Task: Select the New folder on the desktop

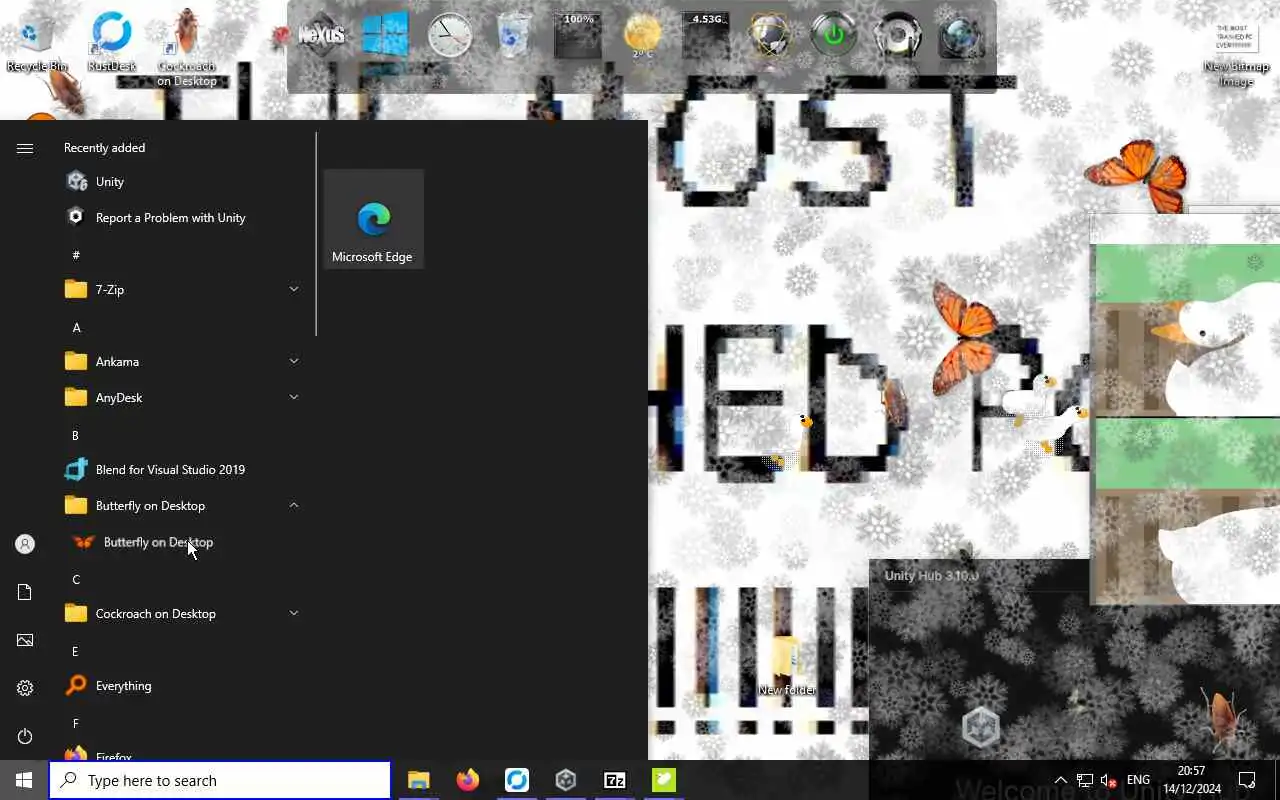Action: tap(786, 666)
